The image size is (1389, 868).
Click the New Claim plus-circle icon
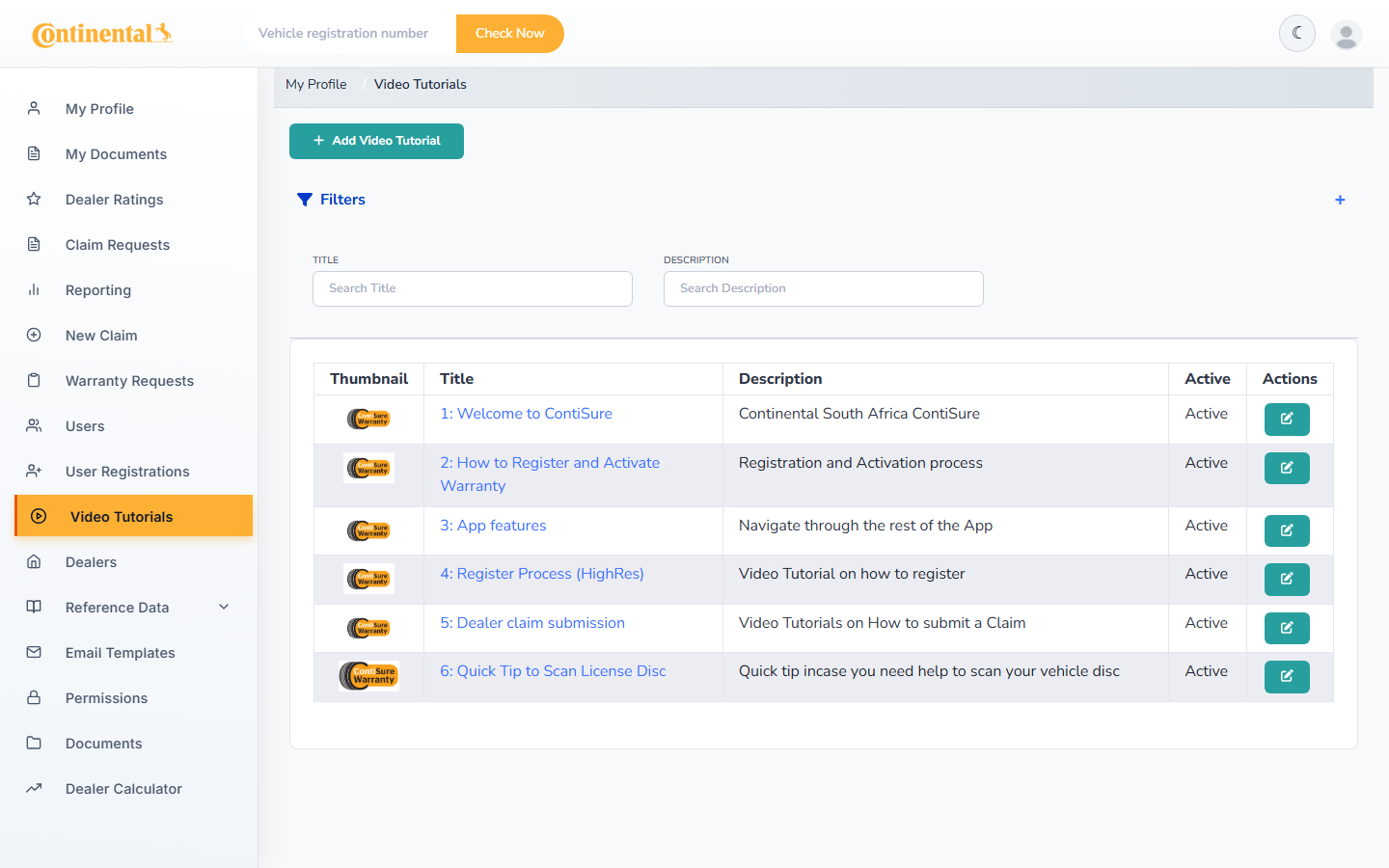(x=34, y=335)
